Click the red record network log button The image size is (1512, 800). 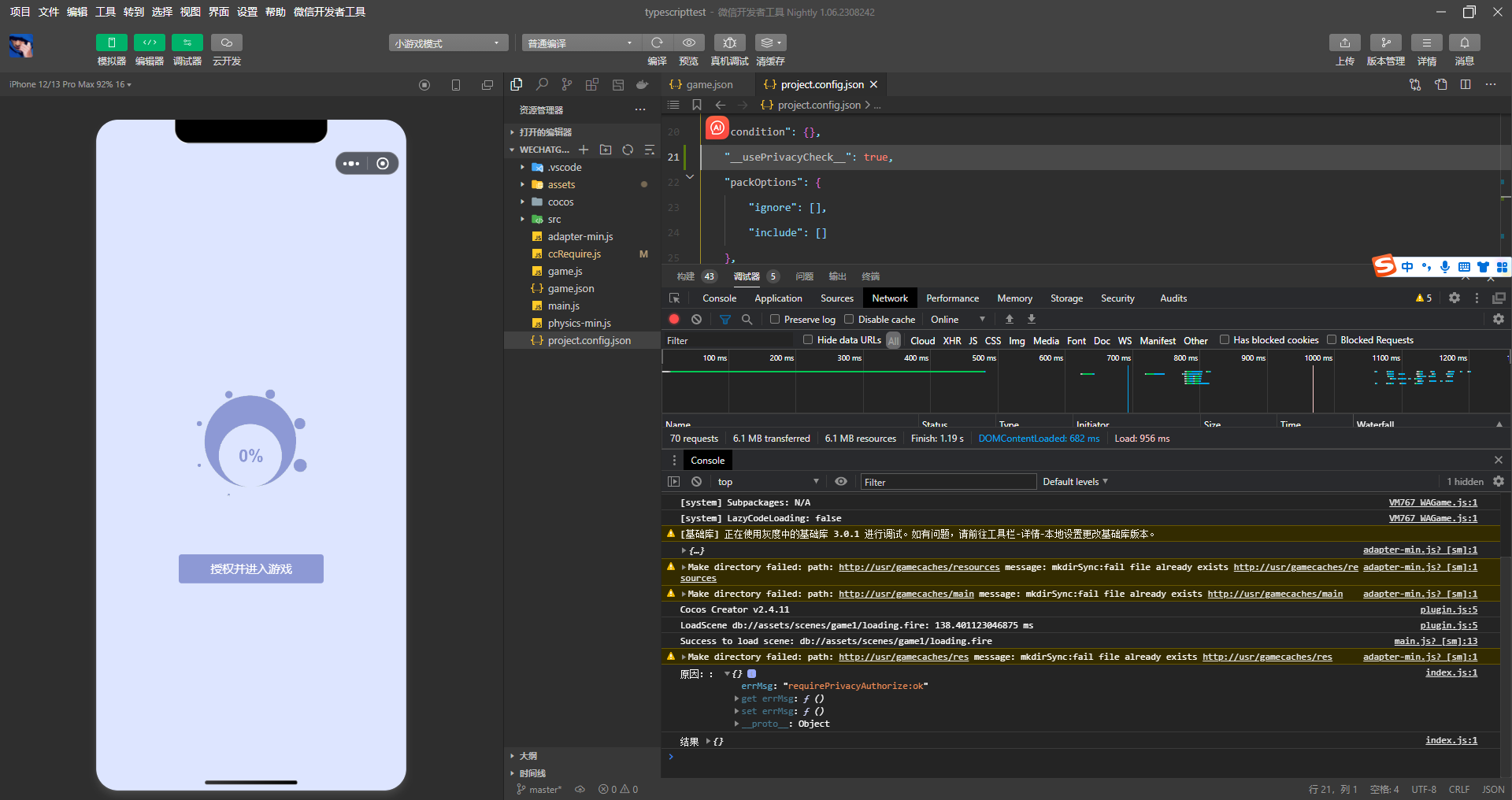(x=674, y=319)
